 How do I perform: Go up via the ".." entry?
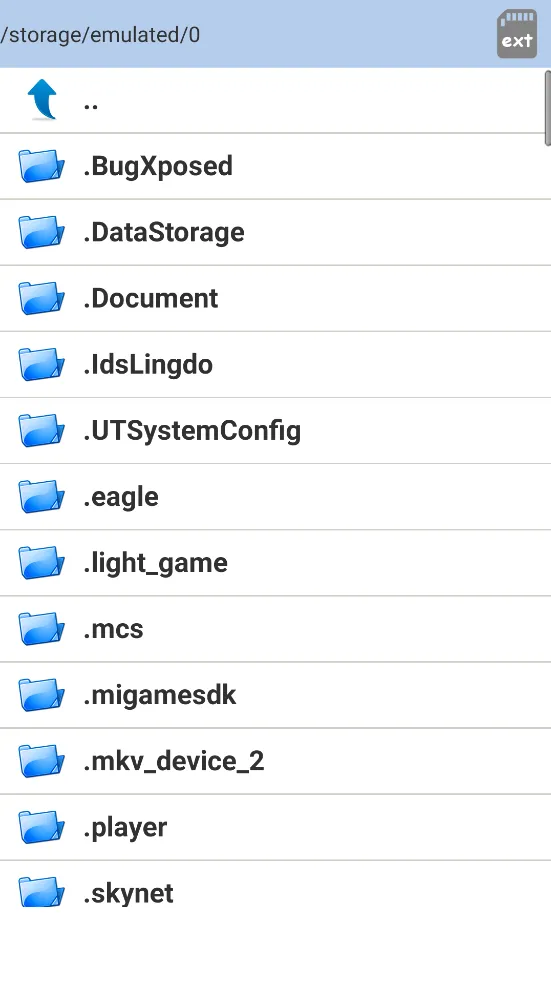tap(275, 100)
